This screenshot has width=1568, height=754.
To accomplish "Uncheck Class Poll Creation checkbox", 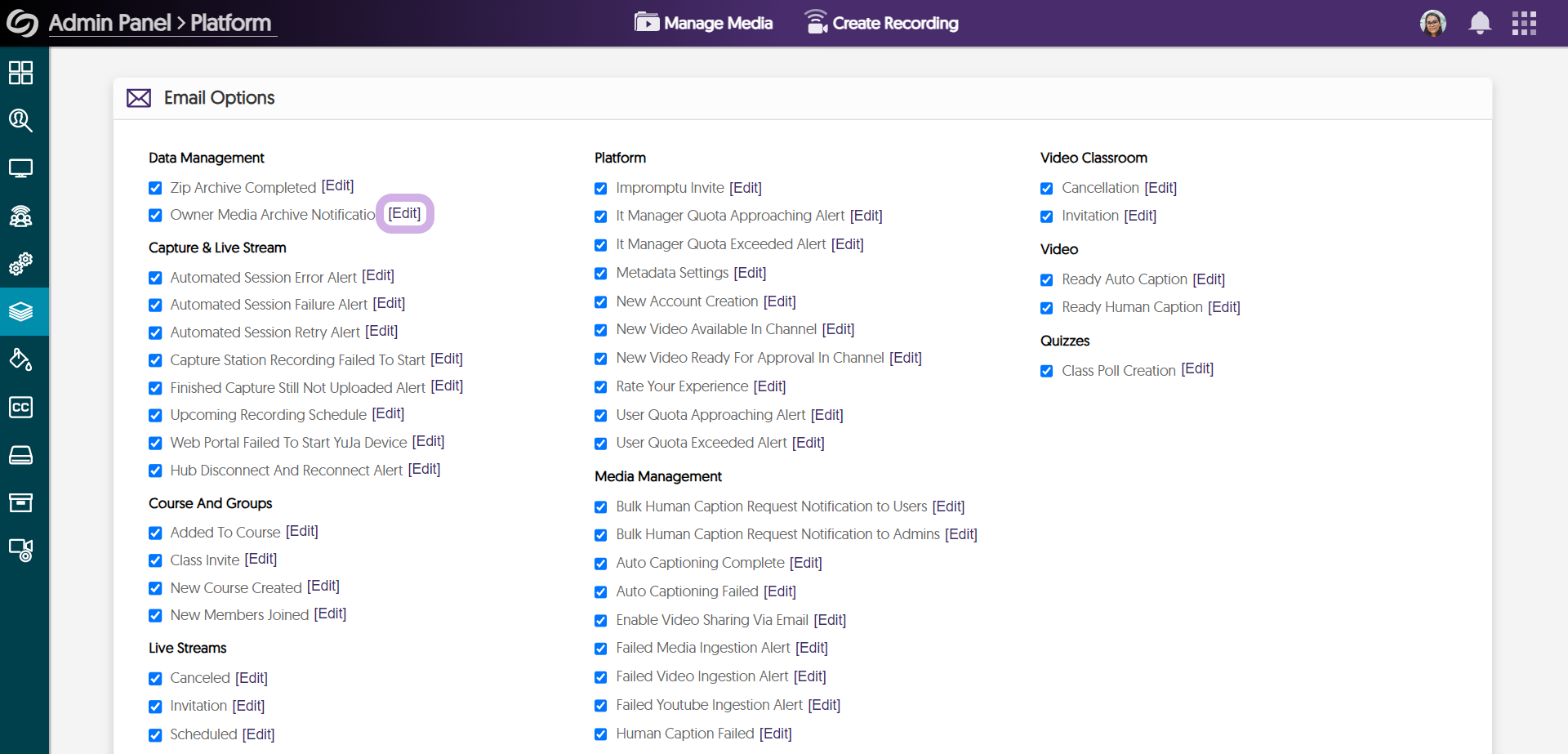I will tap(1047, 371).
